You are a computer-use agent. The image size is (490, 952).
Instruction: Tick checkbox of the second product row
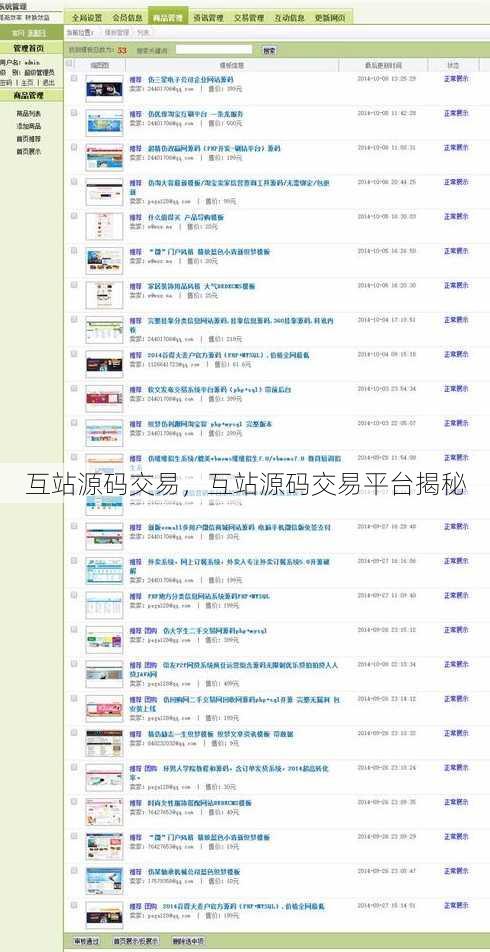pyautogui.click(x=74, y=113)
